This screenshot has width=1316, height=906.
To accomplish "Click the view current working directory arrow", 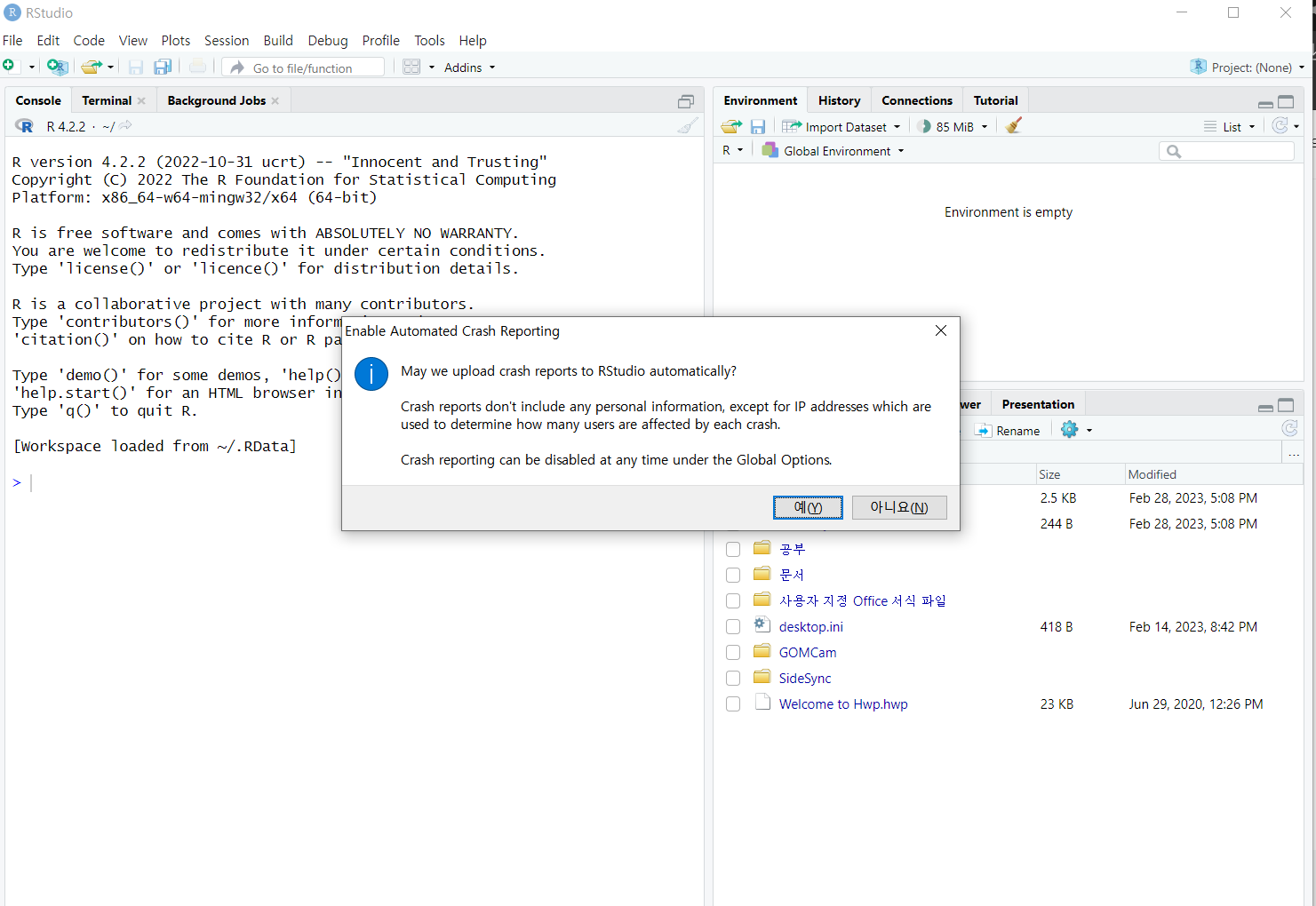I will pyautogui.click(x=125, y=126).
